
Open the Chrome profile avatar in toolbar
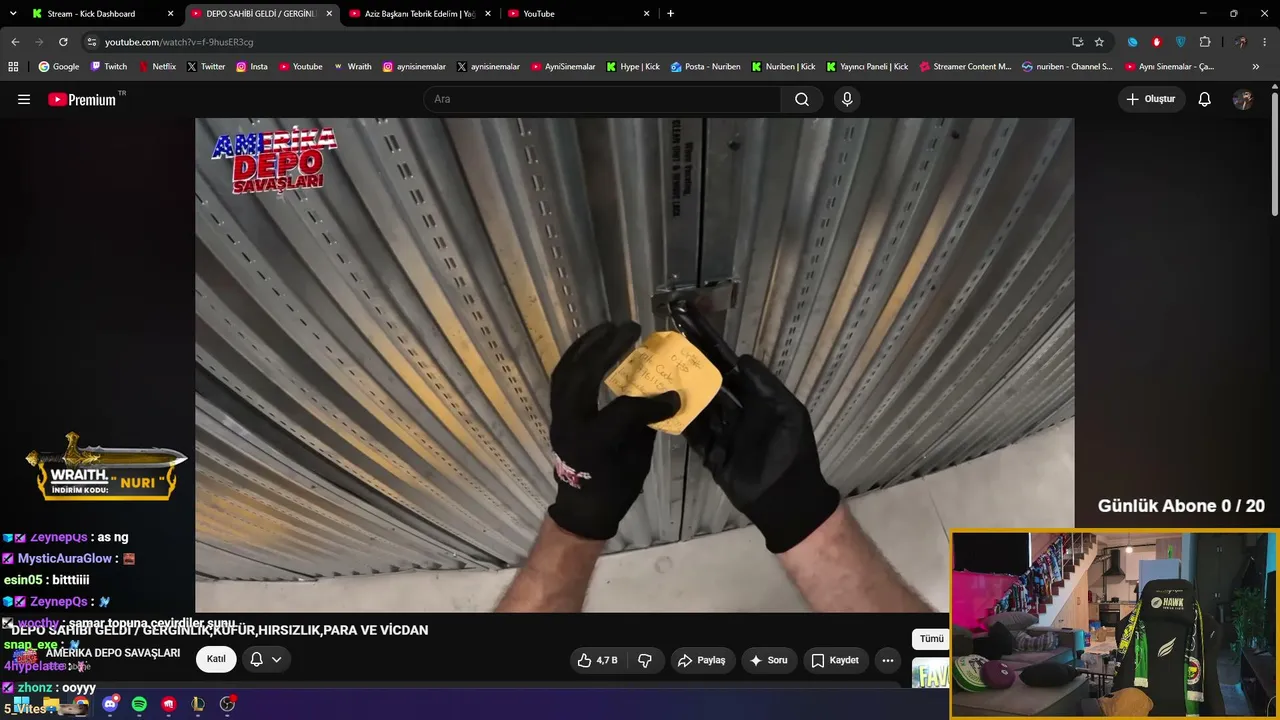pos(1241,42)
